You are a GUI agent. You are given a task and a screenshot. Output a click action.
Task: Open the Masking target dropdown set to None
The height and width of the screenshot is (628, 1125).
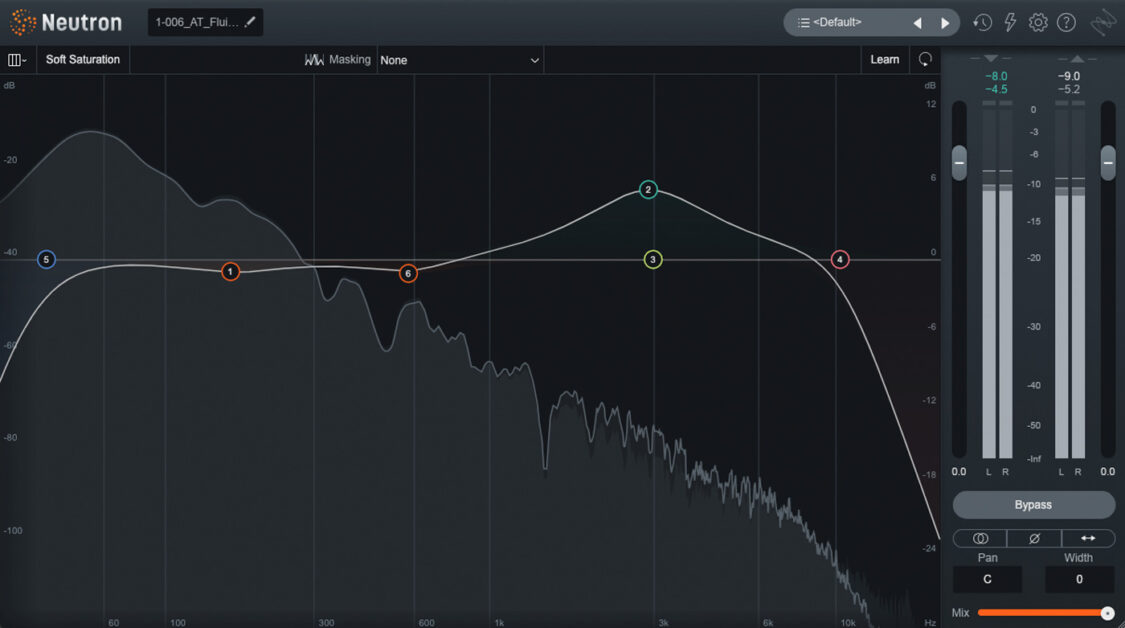coord(460,59)
